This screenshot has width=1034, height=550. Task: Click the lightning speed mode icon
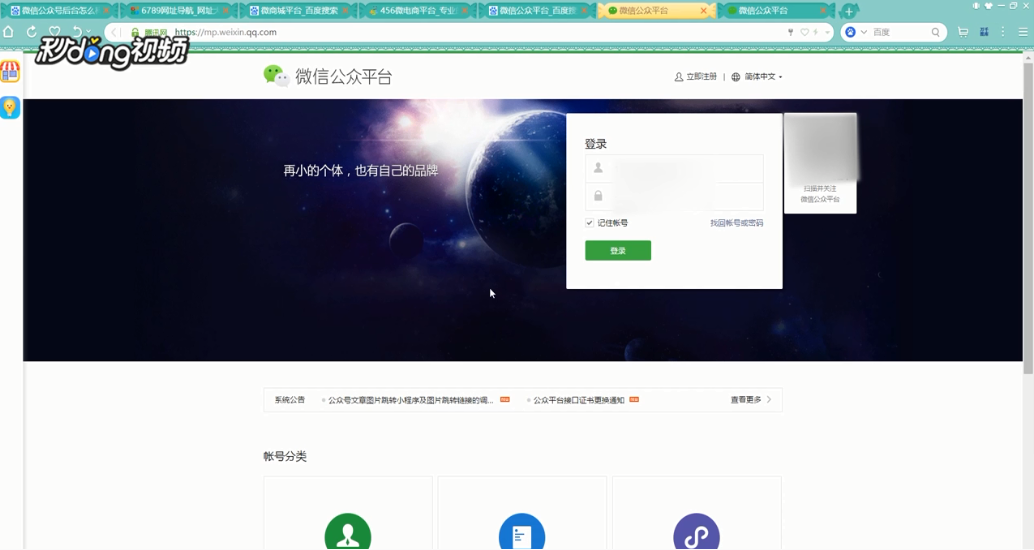coord(815,32)
